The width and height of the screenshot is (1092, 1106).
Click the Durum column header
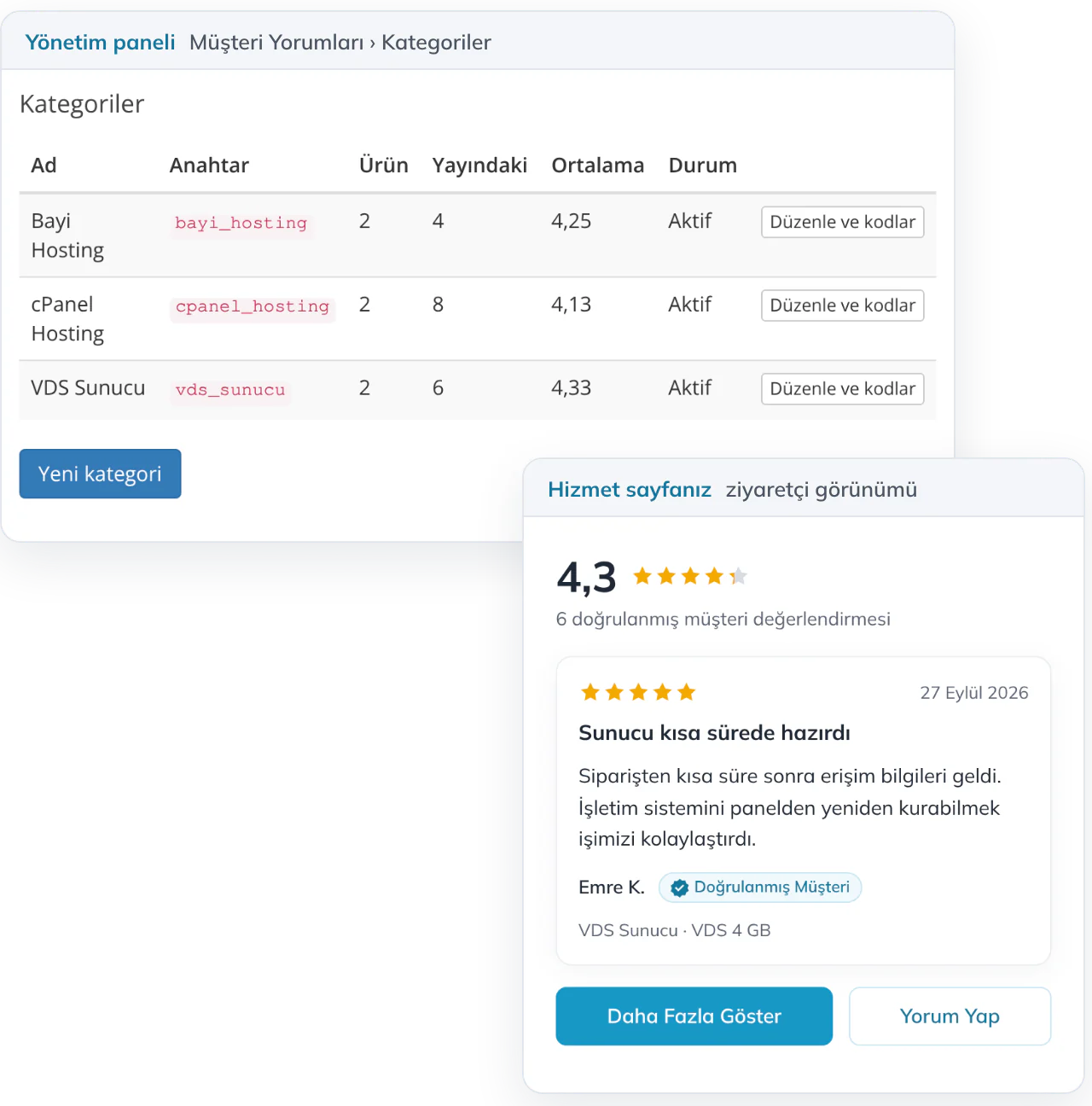click(703, 166)
